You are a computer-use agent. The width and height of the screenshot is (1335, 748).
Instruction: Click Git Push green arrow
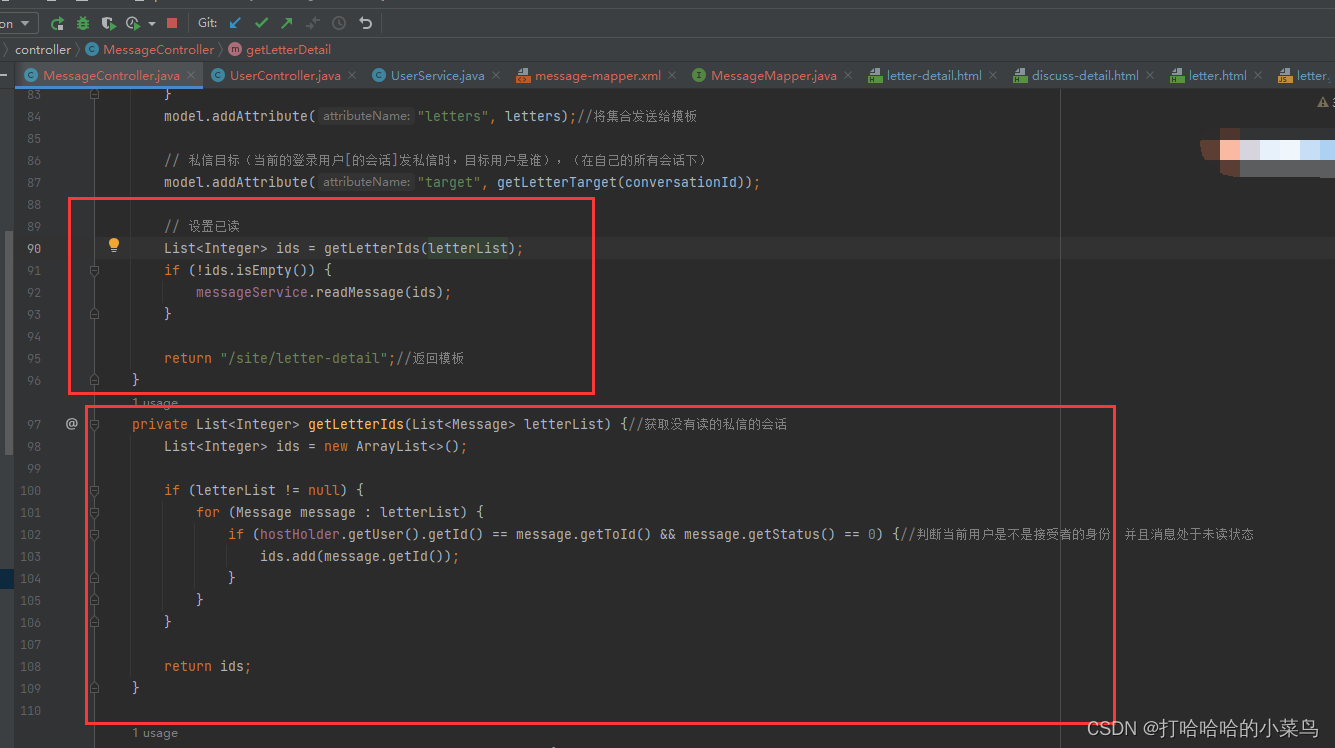pyautogui.click(x=287, y=22)
